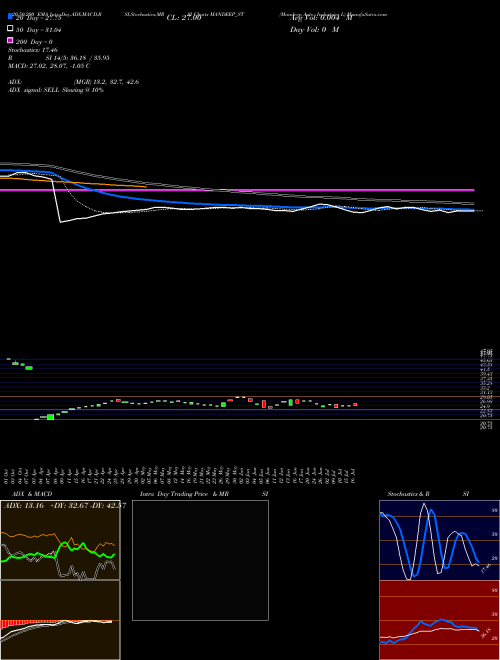Click the '+DY: 32.67' value in ADX panel
The image size is (500, 660).
69,506
